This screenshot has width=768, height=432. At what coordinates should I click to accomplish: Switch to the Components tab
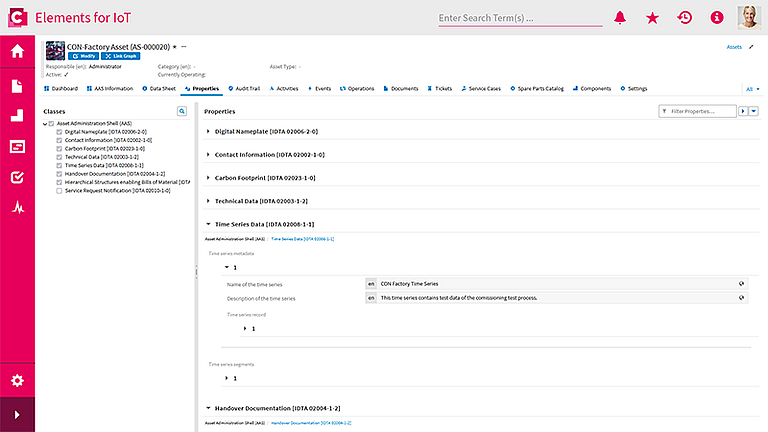tap(592, 89)
